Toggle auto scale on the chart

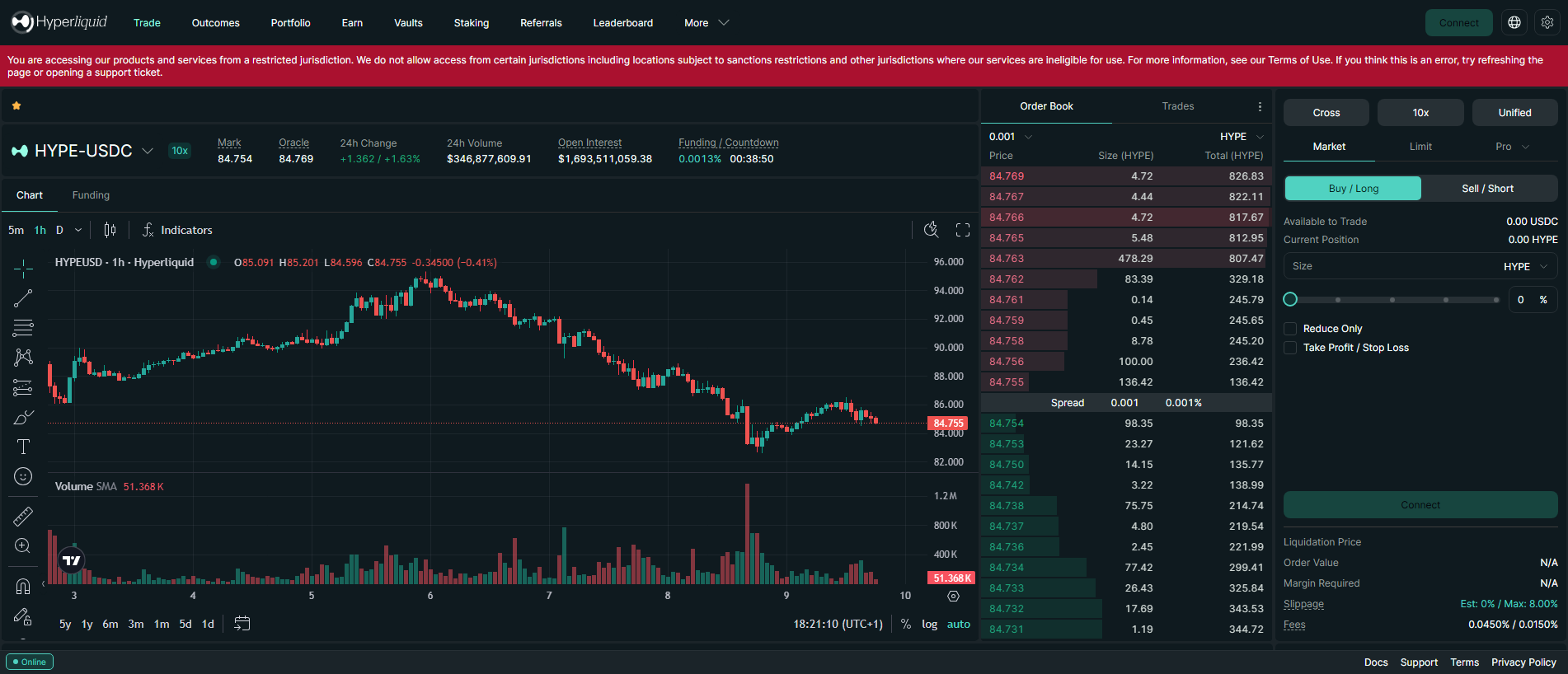coord(959,624)
